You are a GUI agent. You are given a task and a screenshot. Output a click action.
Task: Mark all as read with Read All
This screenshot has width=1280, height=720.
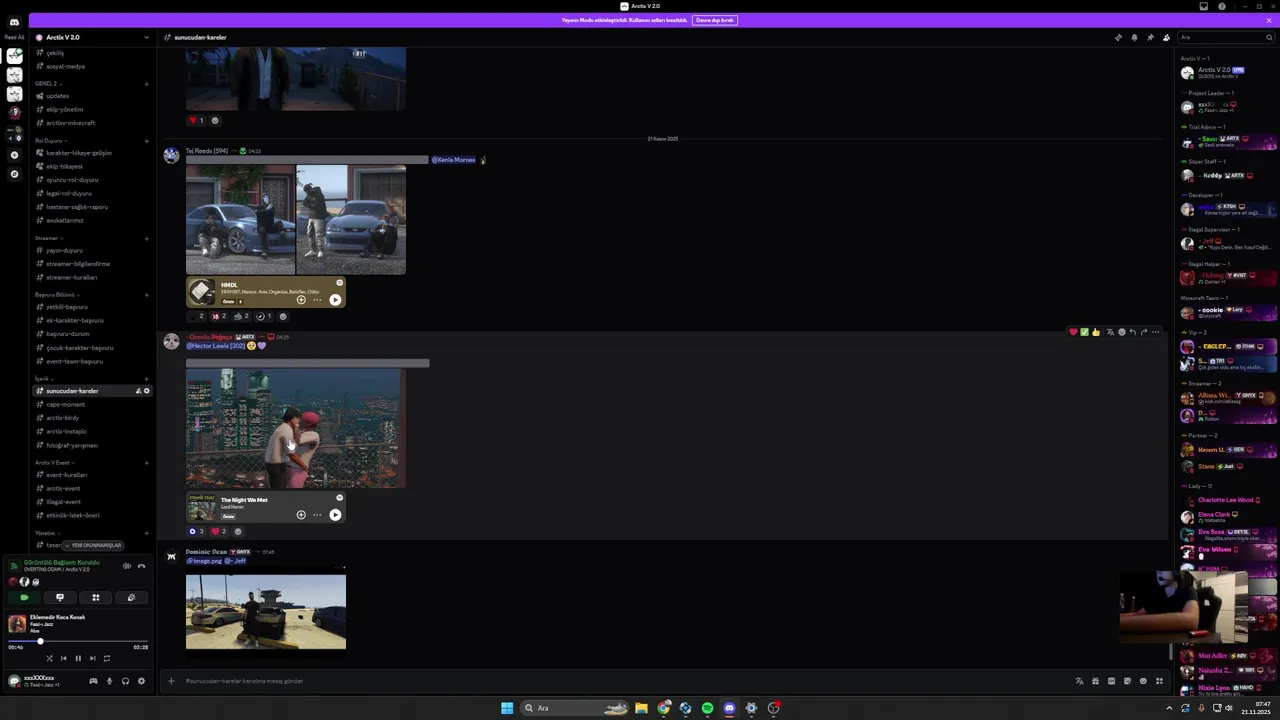click(14, 37)
